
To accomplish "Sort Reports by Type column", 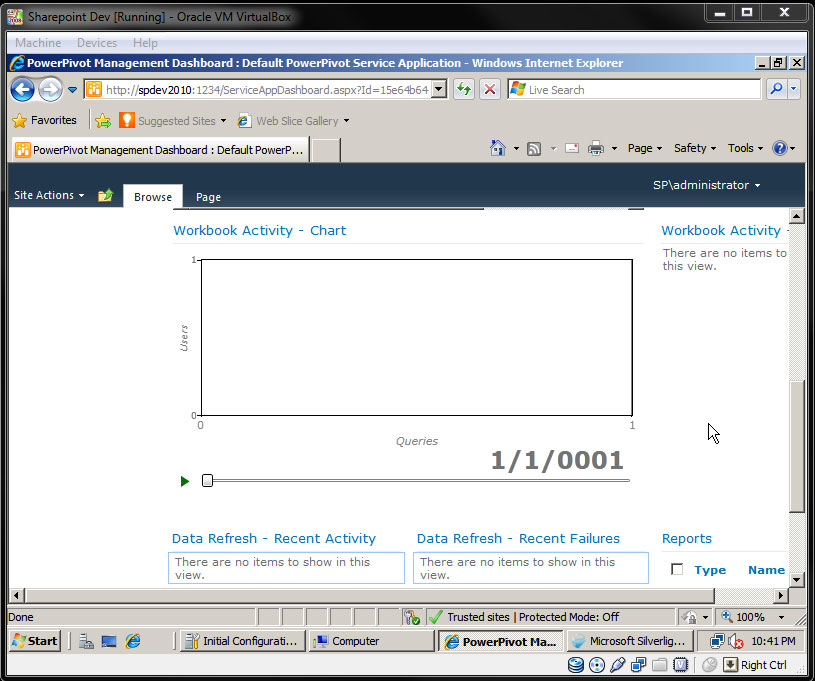I will click(x=710, y=570).
